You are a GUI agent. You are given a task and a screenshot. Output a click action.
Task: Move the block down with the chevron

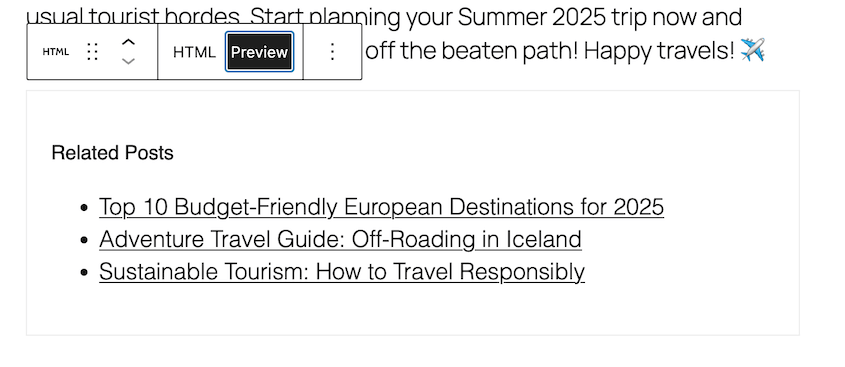(x=128, y=61)
